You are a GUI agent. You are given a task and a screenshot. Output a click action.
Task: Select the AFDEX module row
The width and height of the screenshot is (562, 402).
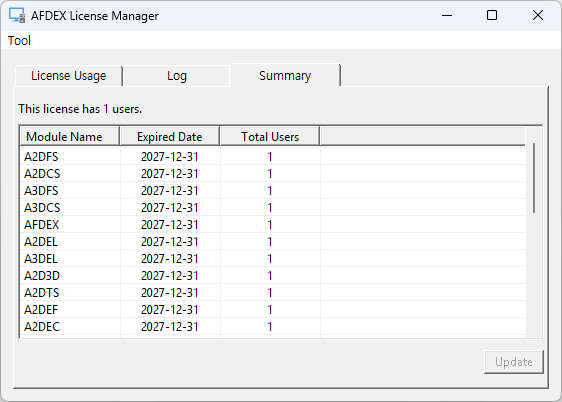[272, 225]
